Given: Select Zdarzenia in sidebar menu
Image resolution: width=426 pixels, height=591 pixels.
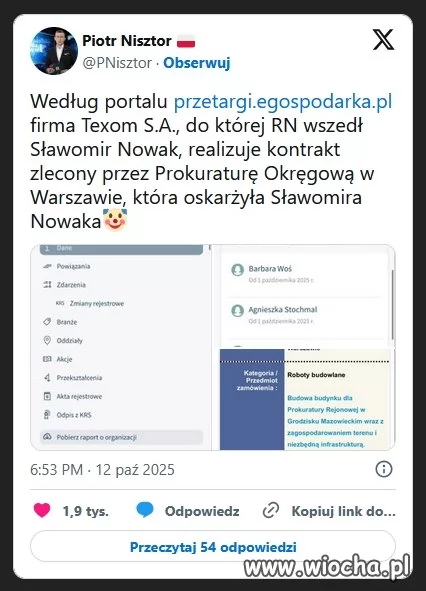Looking at the screenshot, I should [71, 285].
